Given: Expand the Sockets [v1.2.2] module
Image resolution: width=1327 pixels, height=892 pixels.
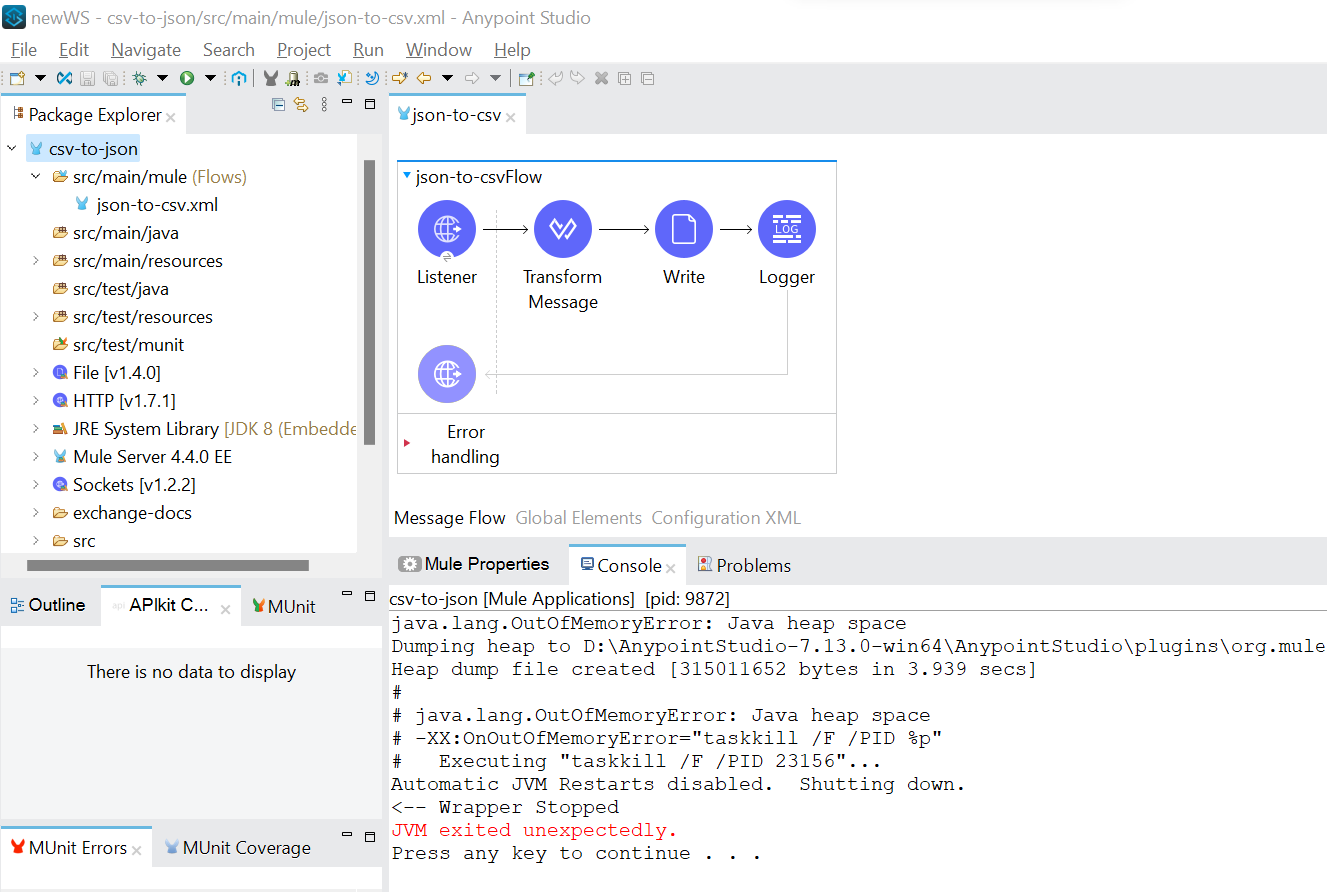Looking at the screenshot, I should [x=35, y=485].
